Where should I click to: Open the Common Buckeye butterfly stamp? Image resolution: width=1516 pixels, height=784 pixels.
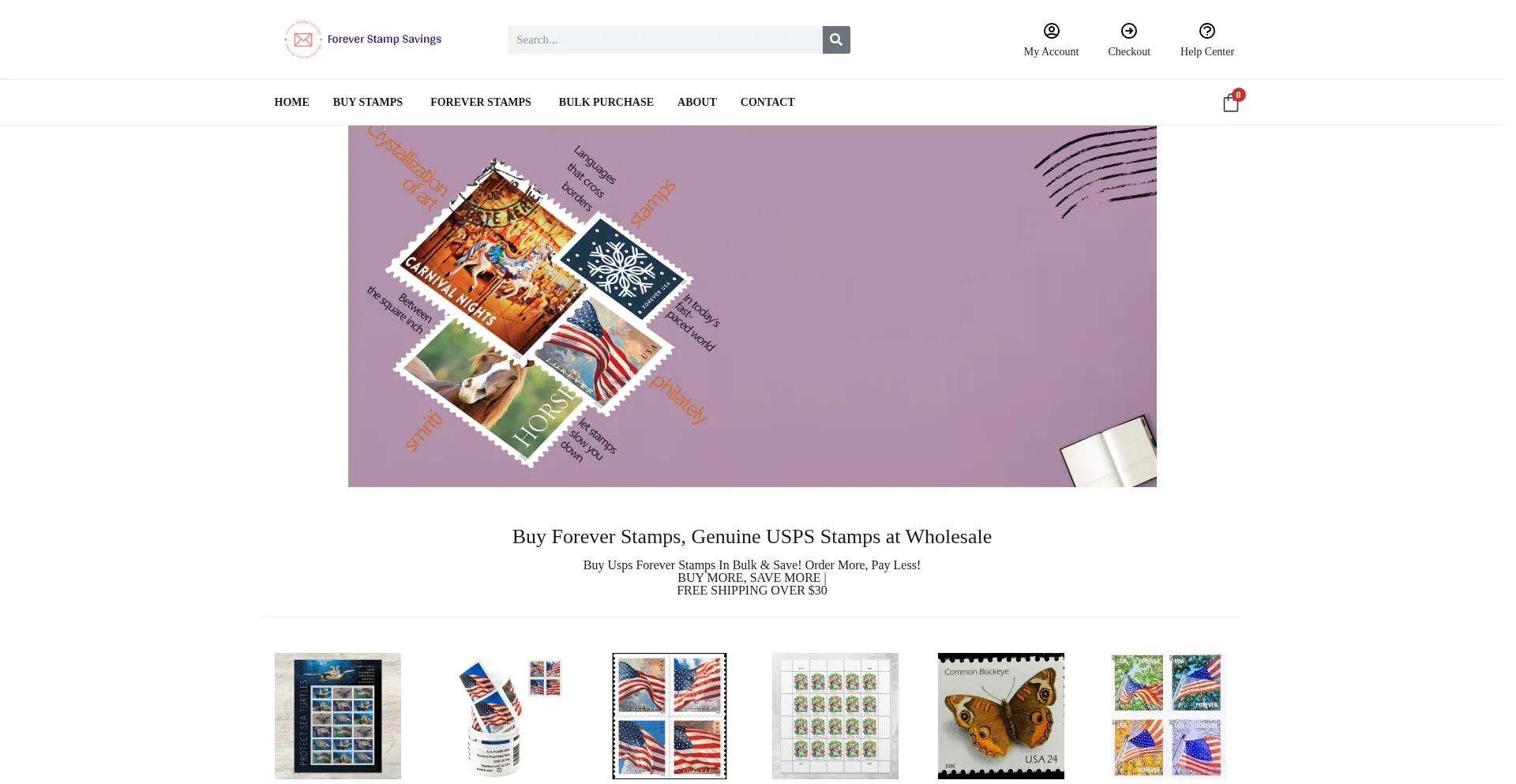[1001, 716]
